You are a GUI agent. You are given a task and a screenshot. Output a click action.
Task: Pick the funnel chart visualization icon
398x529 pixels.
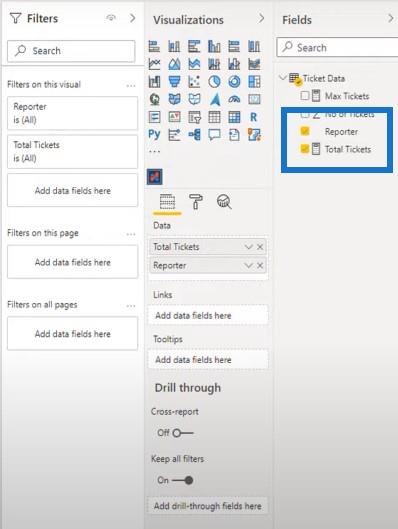pos(174,81)
